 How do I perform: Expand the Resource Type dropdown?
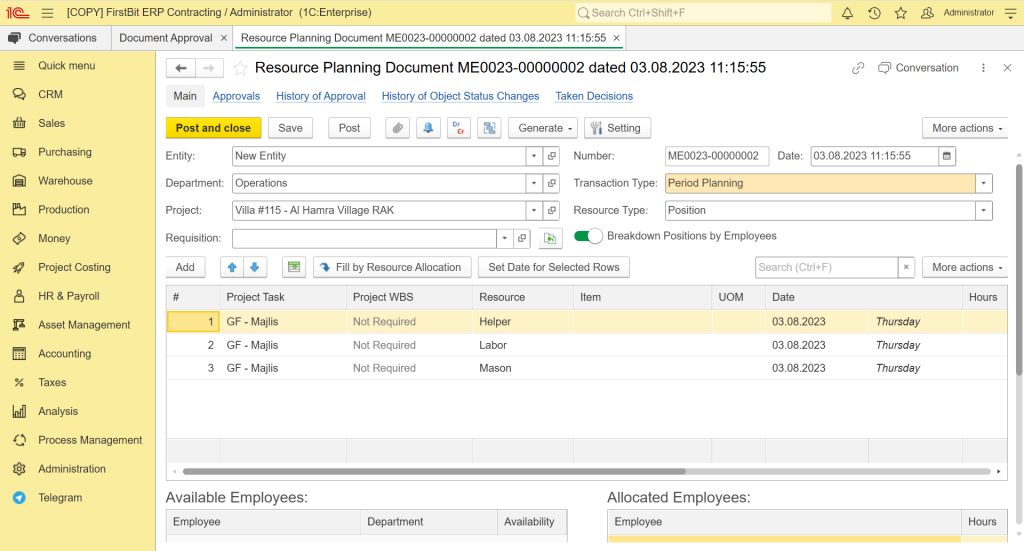click(x=984, y=211)
